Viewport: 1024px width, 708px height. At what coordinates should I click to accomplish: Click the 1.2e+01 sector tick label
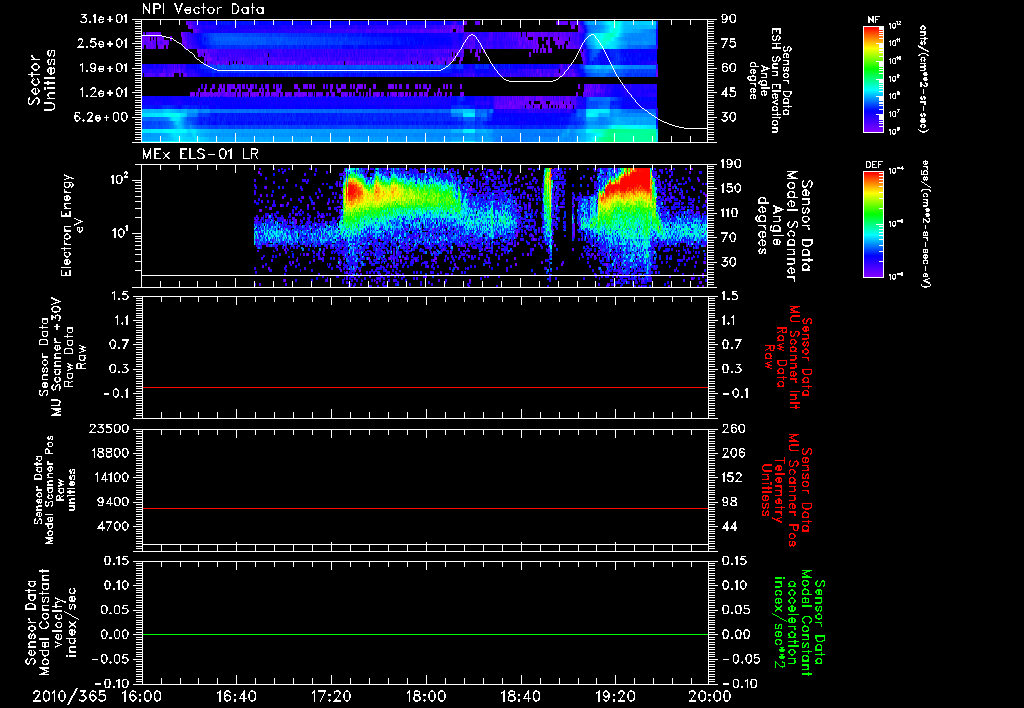click(x=106, y=93)
